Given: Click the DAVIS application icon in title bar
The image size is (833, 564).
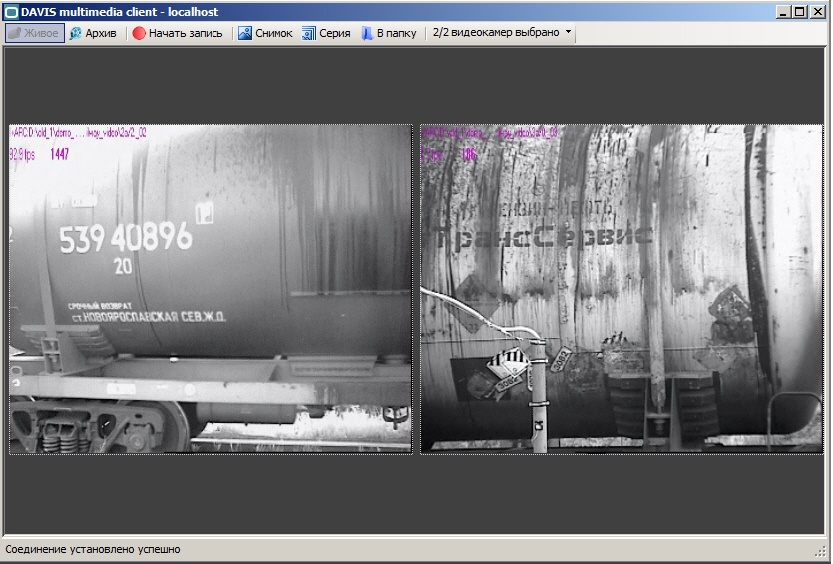Looking at the screenshot, I should pyautogui.click(x=11, y=12).
